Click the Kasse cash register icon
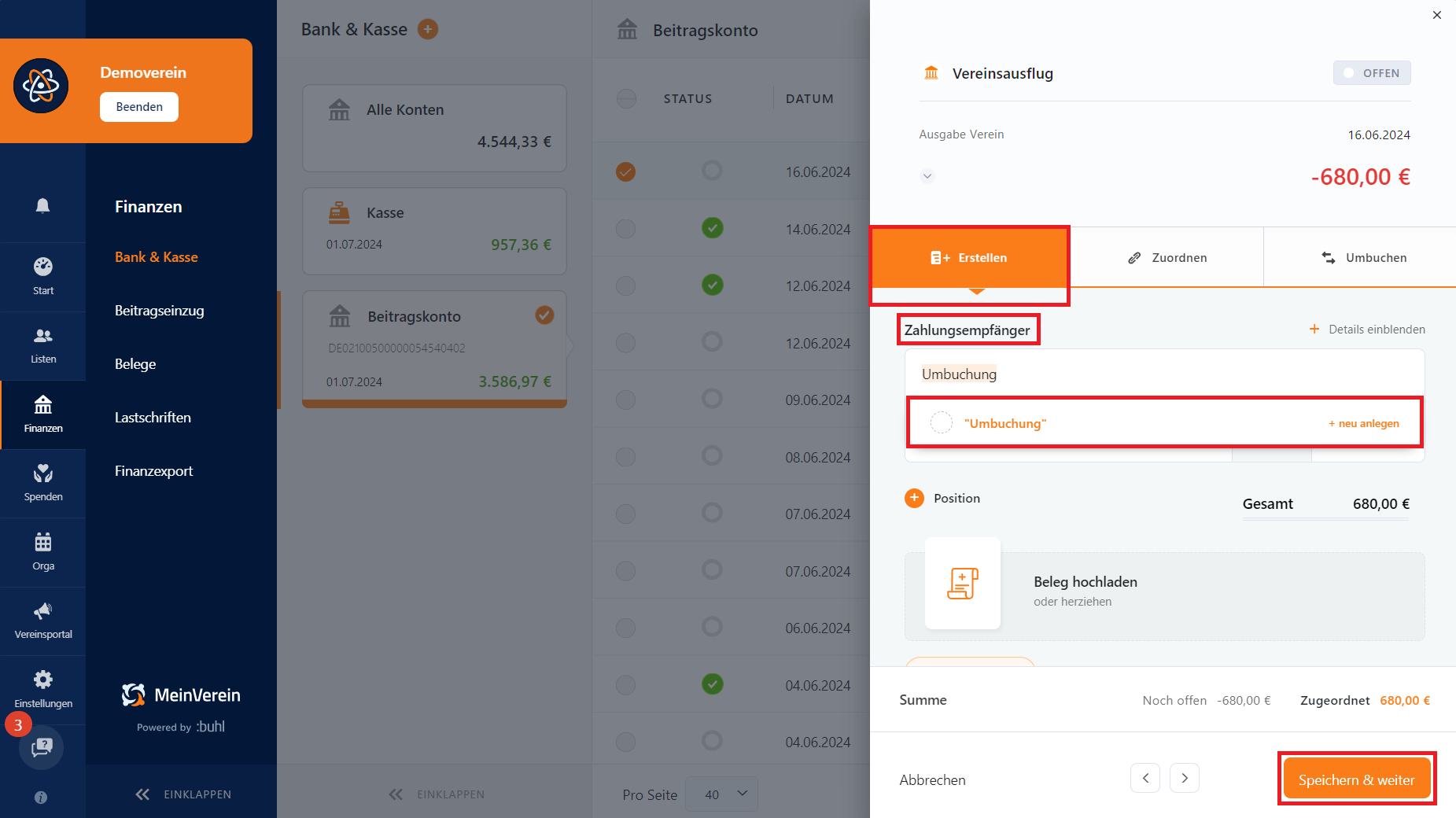1456x818 pixels. tap(339, 212)
